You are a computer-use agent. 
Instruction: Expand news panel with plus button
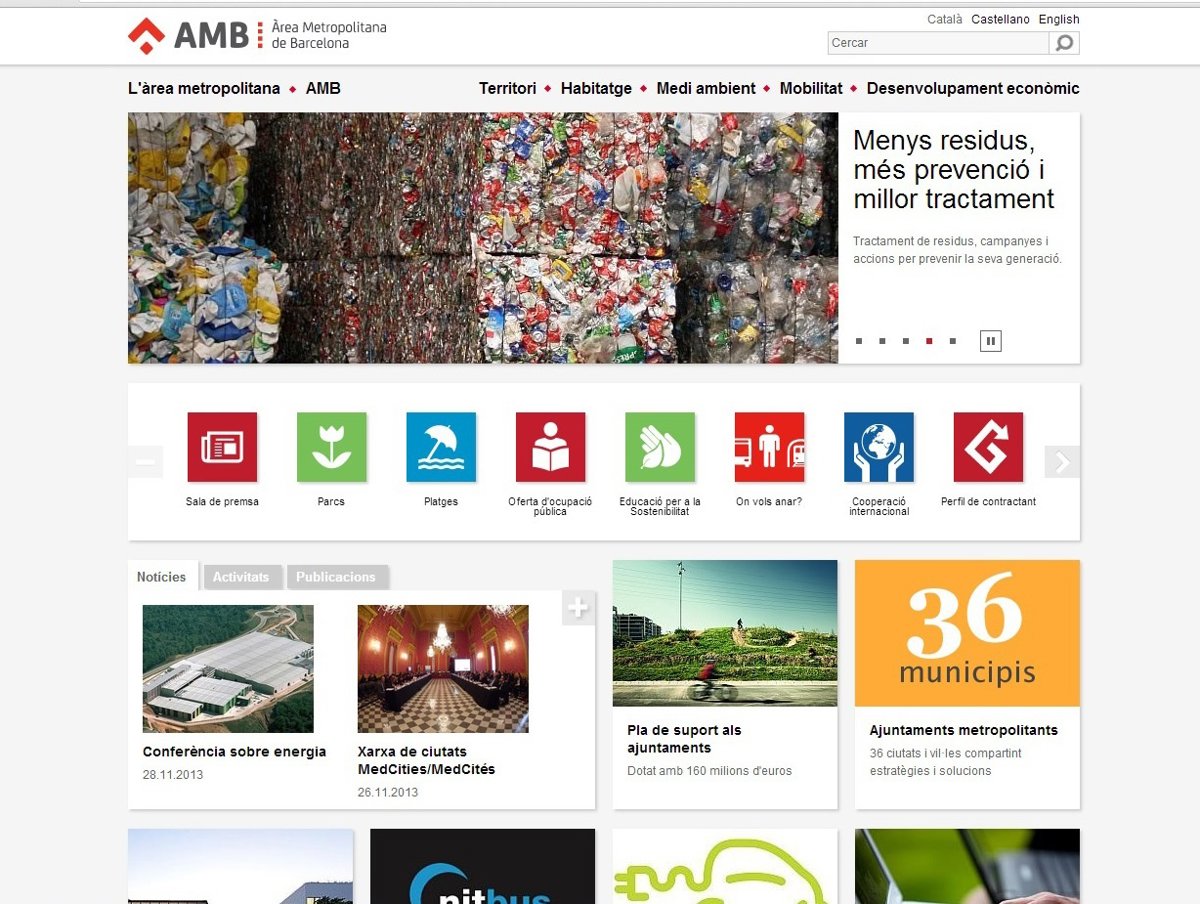pos(578,607)
